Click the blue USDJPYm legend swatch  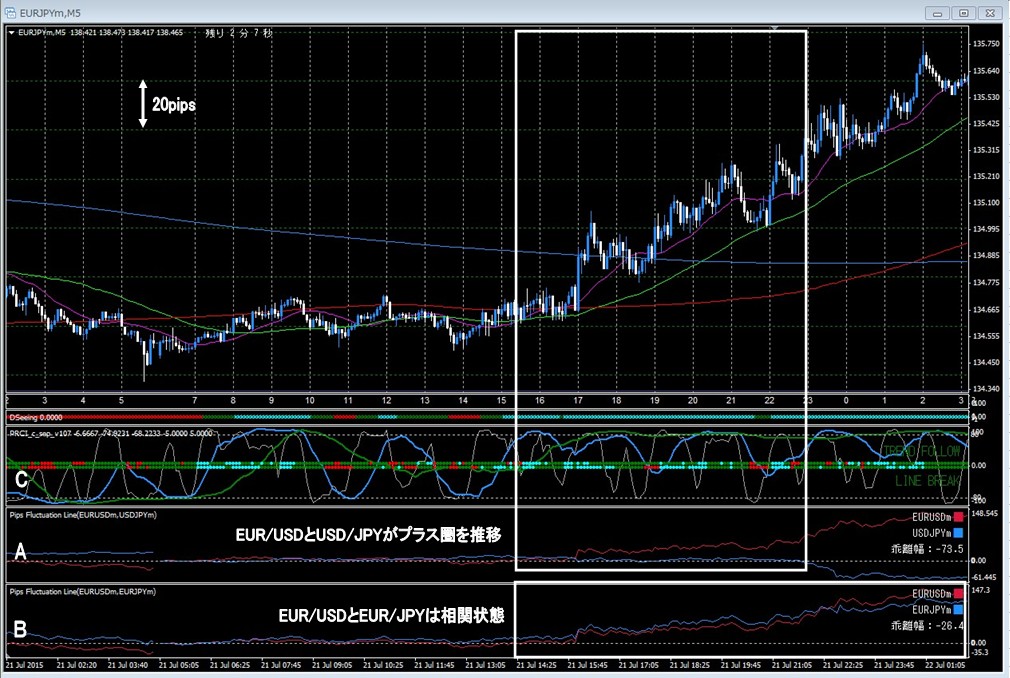click(958, 533)
